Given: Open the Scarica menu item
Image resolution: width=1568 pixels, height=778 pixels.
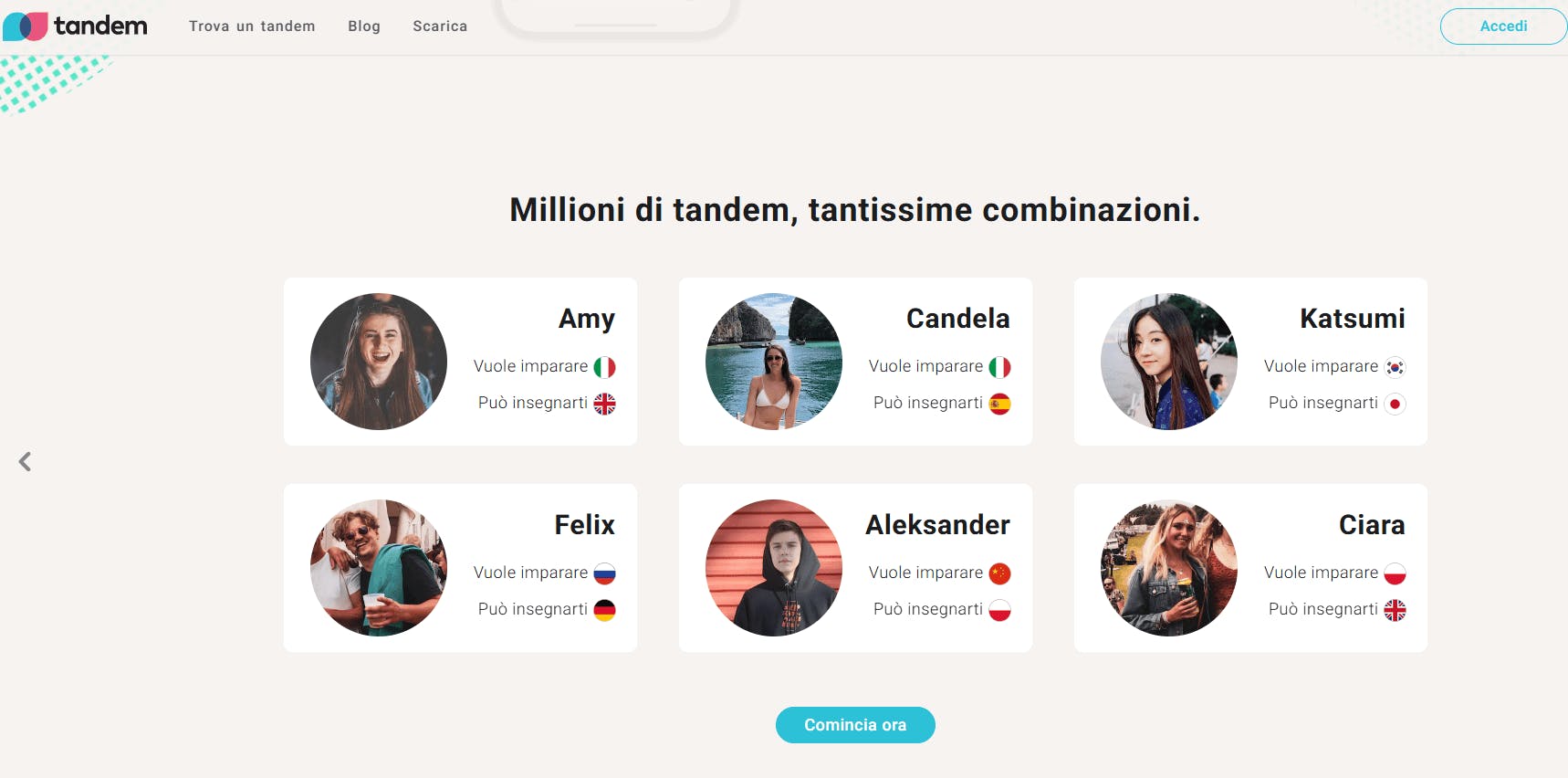Looking at the screenshot, I should pyautogui.click(x=440, y=26).
